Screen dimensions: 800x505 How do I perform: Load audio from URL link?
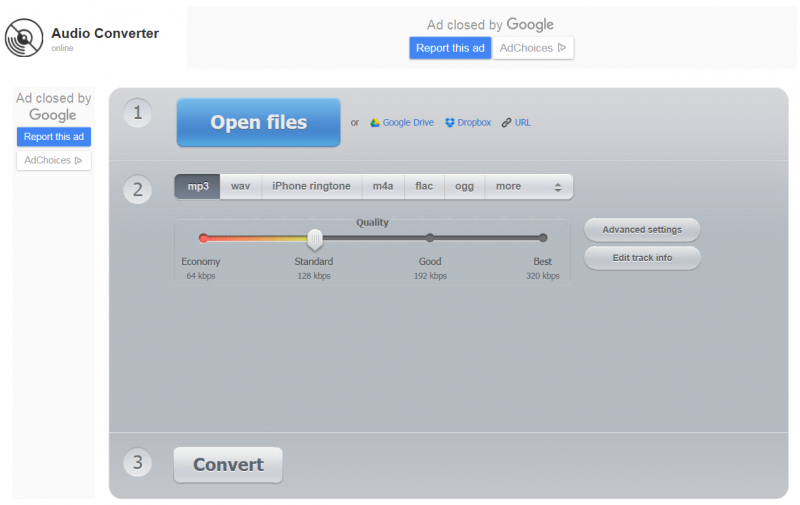coord(522,122)
